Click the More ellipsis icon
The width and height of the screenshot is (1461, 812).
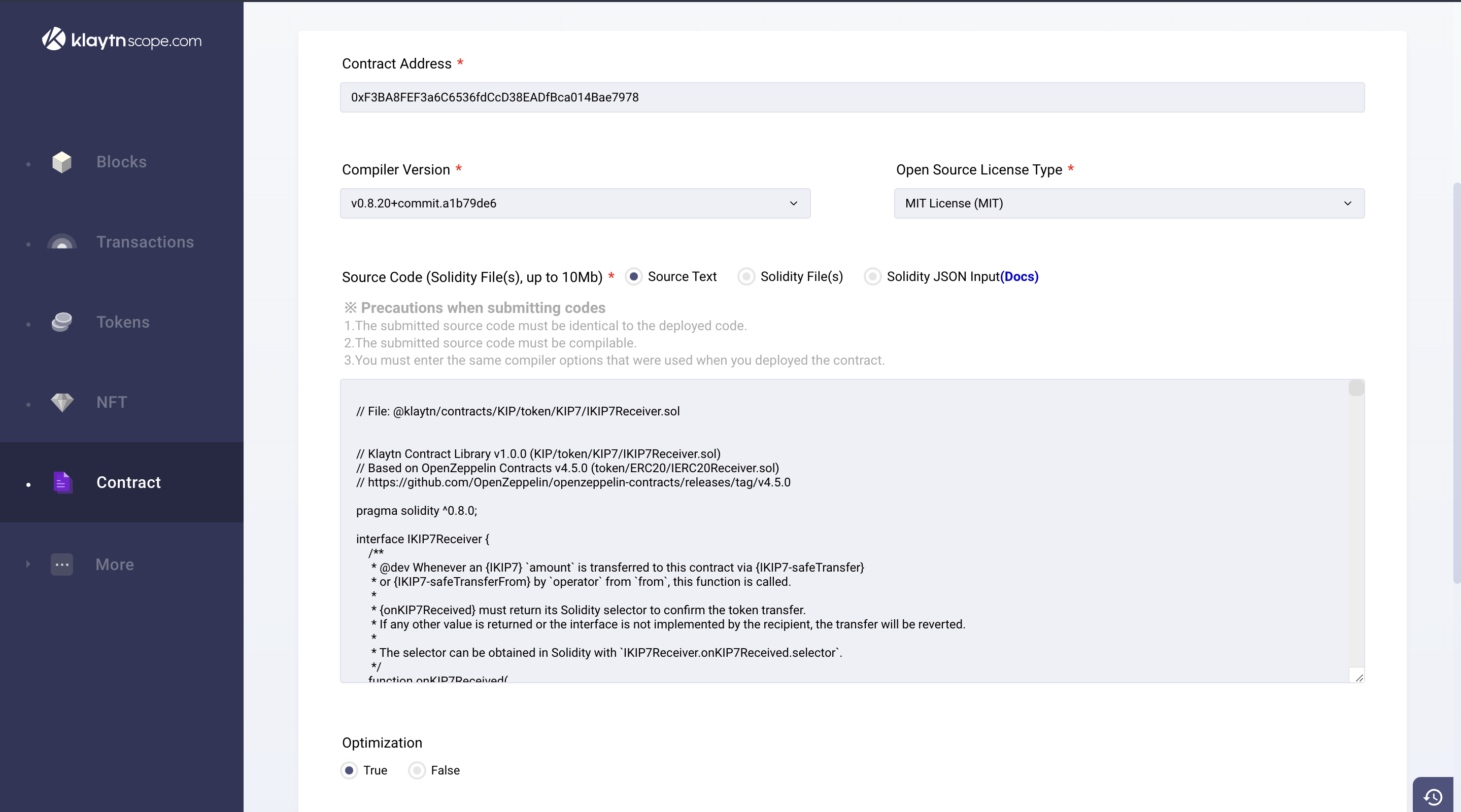(x=62, y=564)
